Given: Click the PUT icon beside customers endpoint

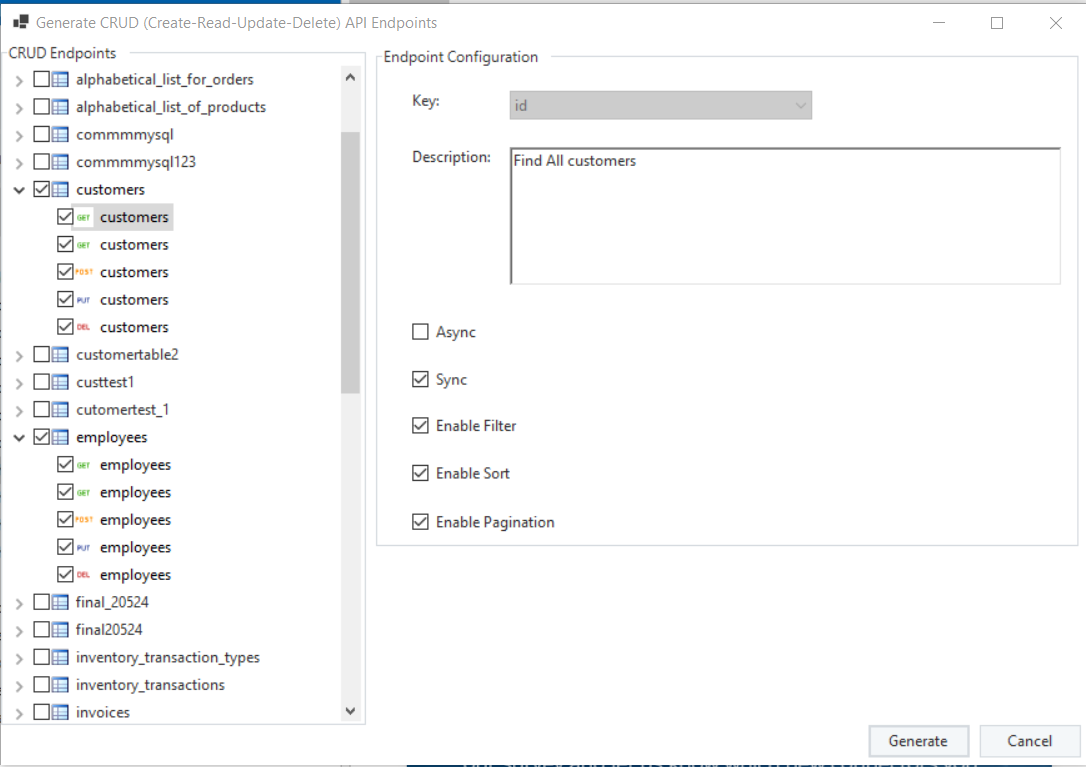Looking at the screenshot, I should tap(84, 300).
